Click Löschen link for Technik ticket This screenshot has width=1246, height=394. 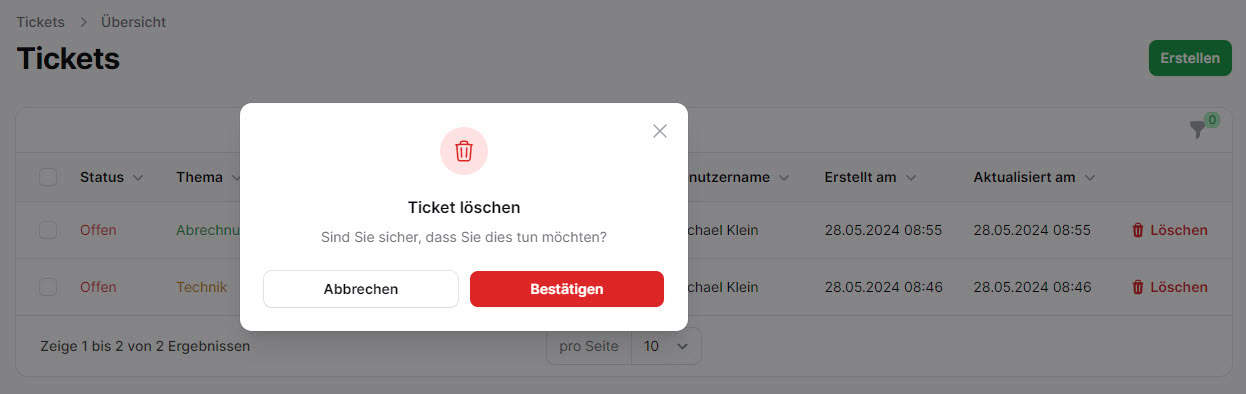[1169, 287]
